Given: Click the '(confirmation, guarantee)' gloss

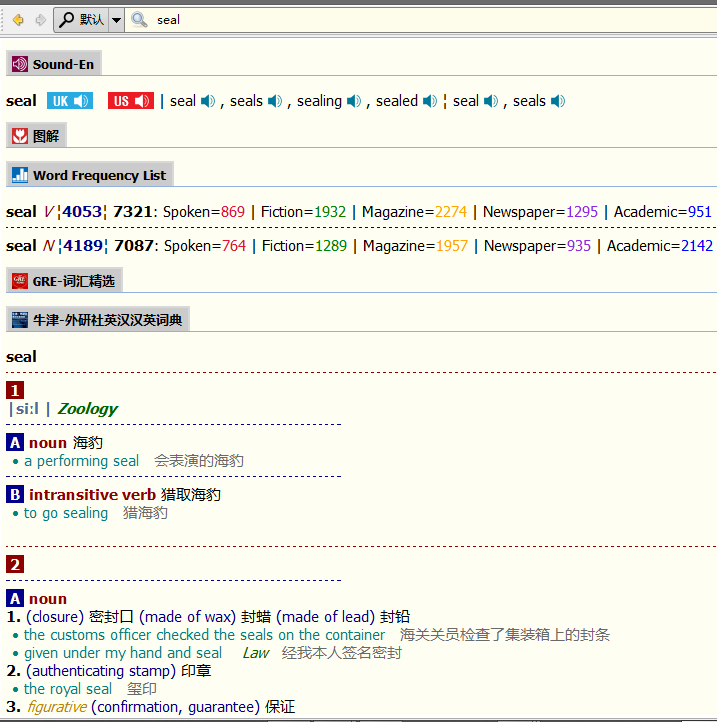Looking at the screenshot, I should [175, 707].
